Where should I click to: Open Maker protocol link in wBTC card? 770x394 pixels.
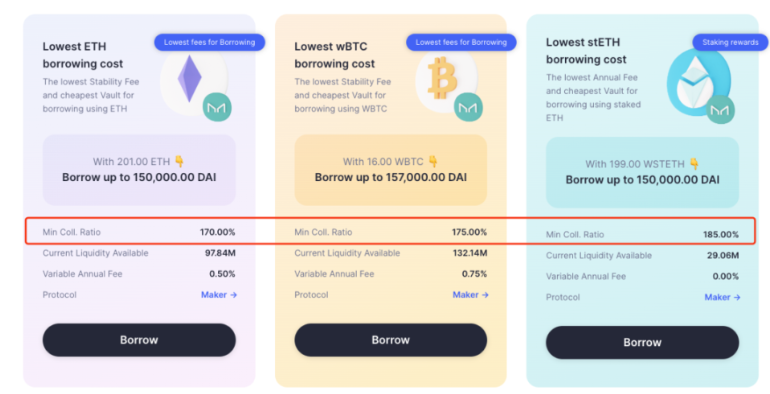pyautogui.click(x=470, y=295)
